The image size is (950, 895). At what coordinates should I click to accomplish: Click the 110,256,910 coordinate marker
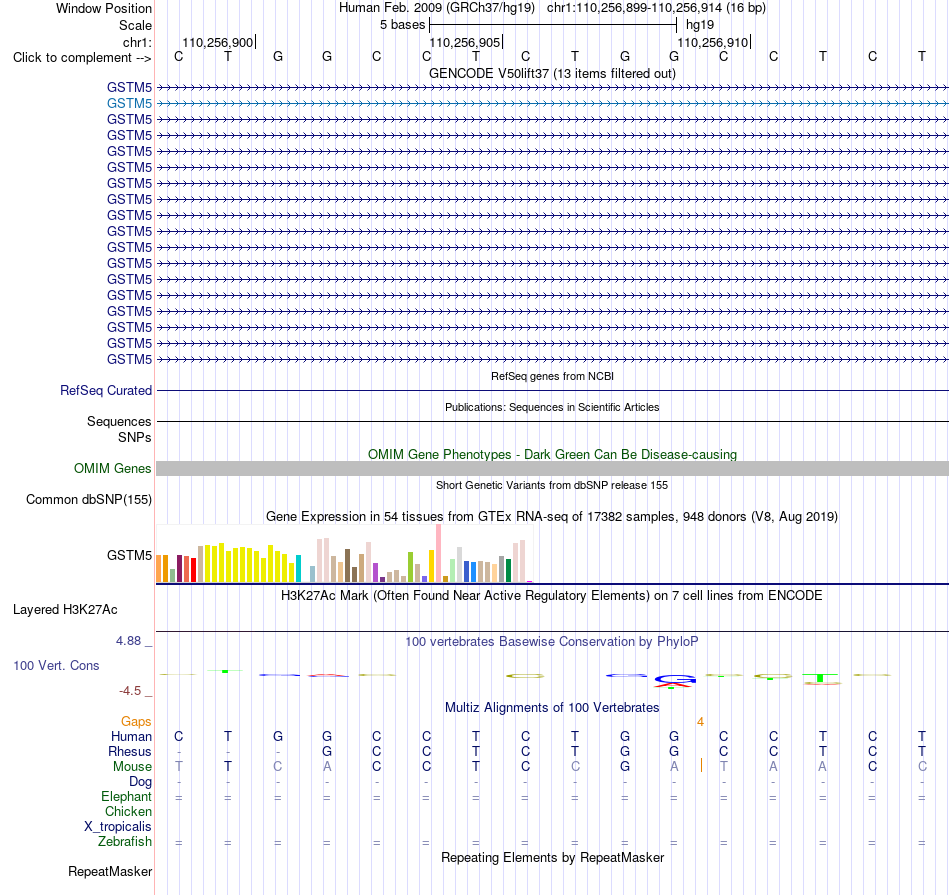click(x=713, y=42)
